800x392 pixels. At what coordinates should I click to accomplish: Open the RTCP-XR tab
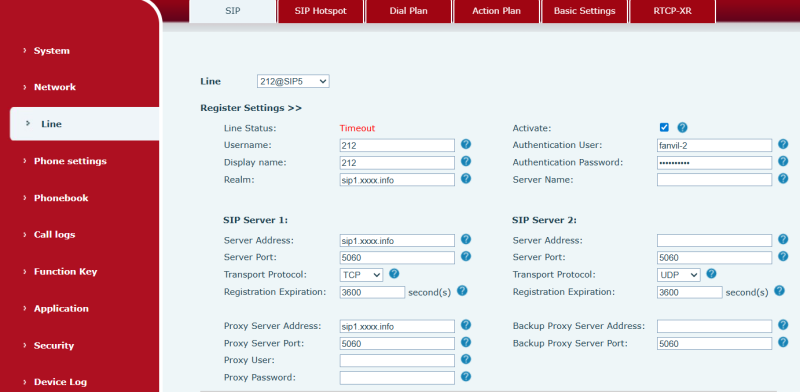click(672, 11)
